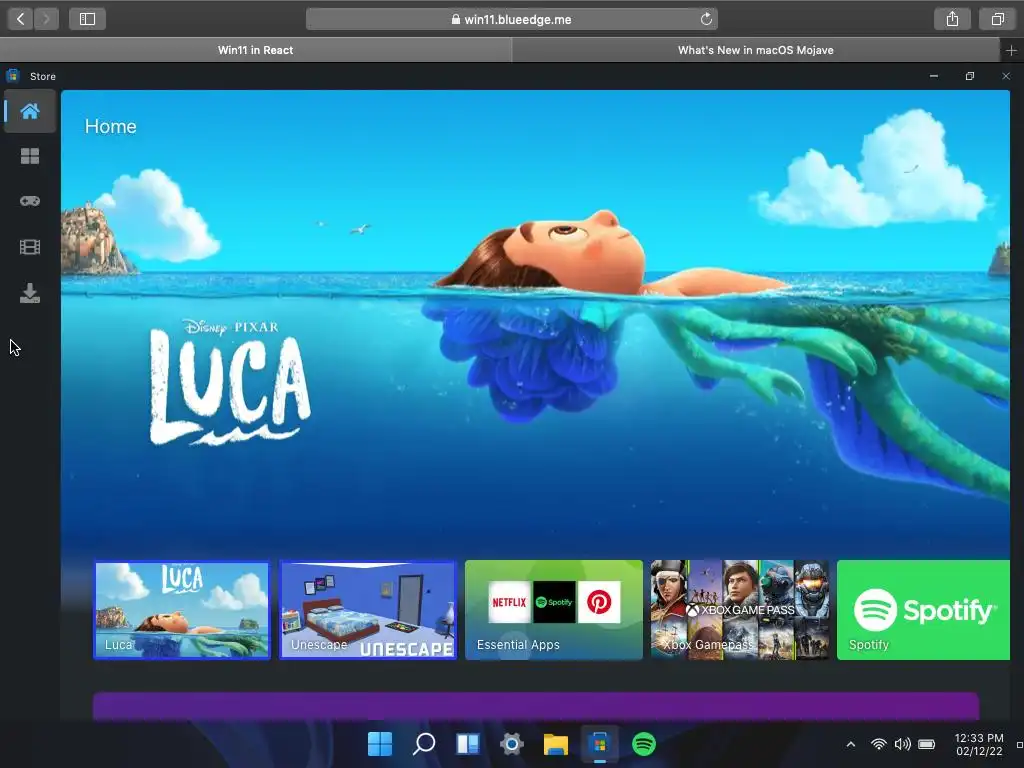Minimize the Store window
This screenshot has height=768, width=1024.
coord(934,76)
